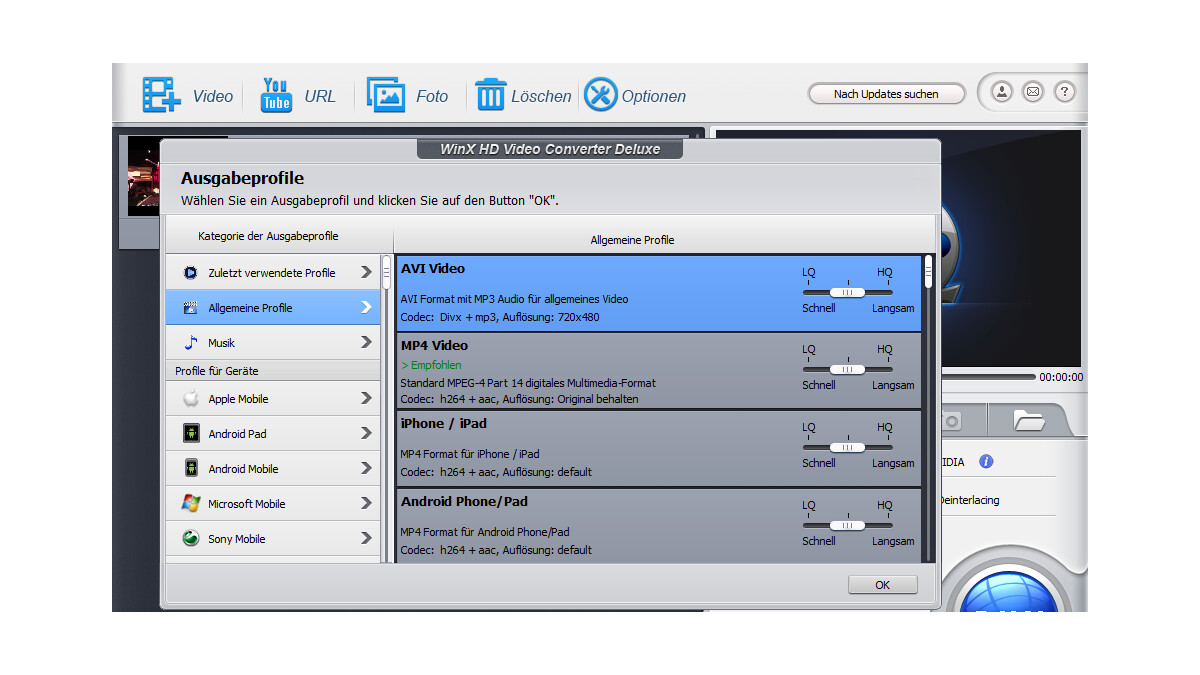Click 'MP4 Format für iPhone / iPad' description

pyautogui.click(x=470, y=454)
